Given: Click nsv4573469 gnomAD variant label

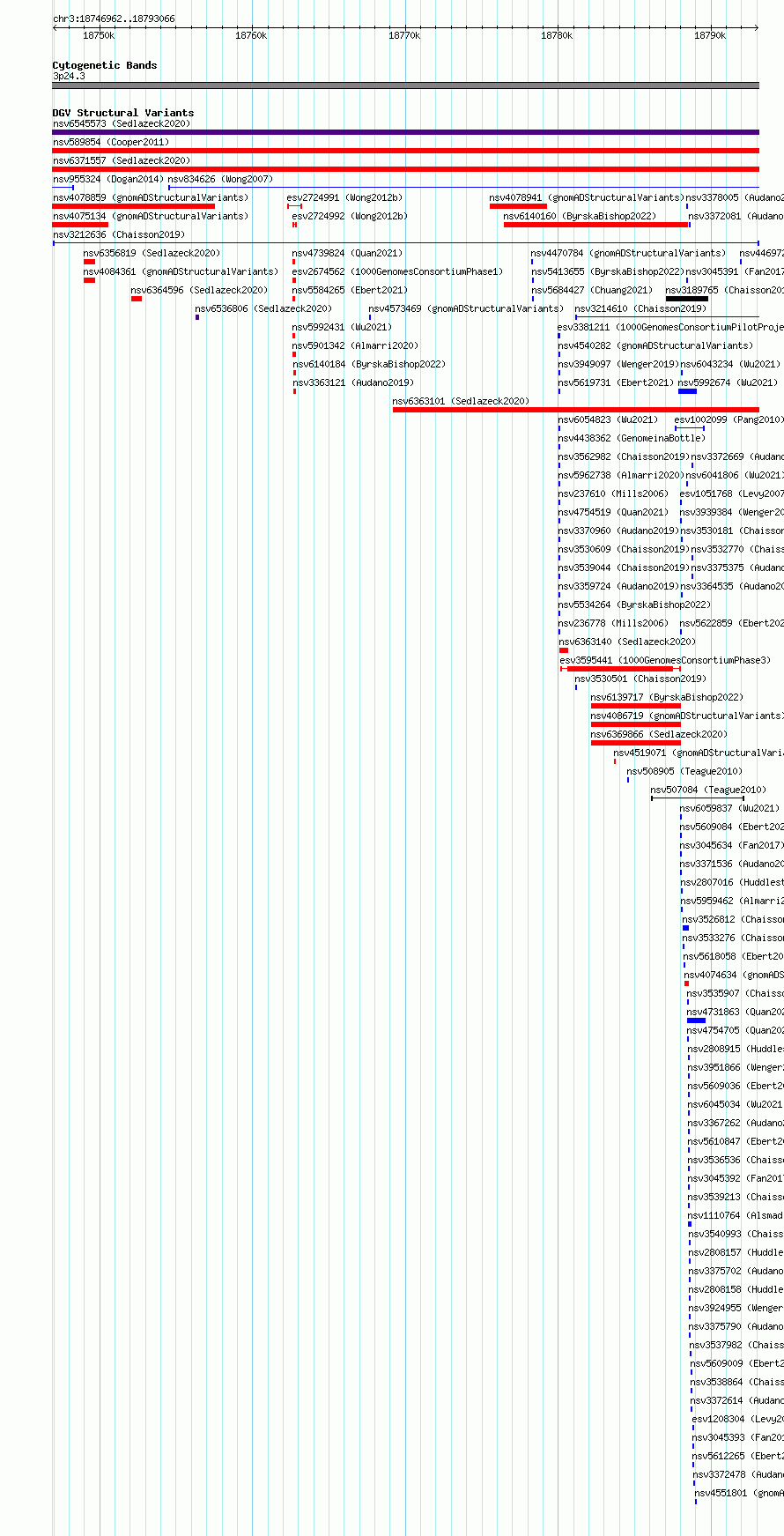Looking at the screenshot, I should click(x=466, y=308).
